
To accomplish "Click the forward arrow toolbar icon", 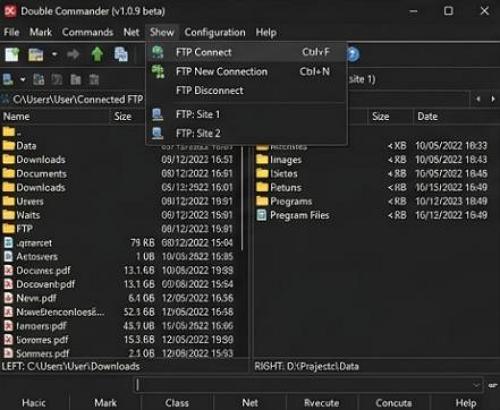I will coord(73,54).
